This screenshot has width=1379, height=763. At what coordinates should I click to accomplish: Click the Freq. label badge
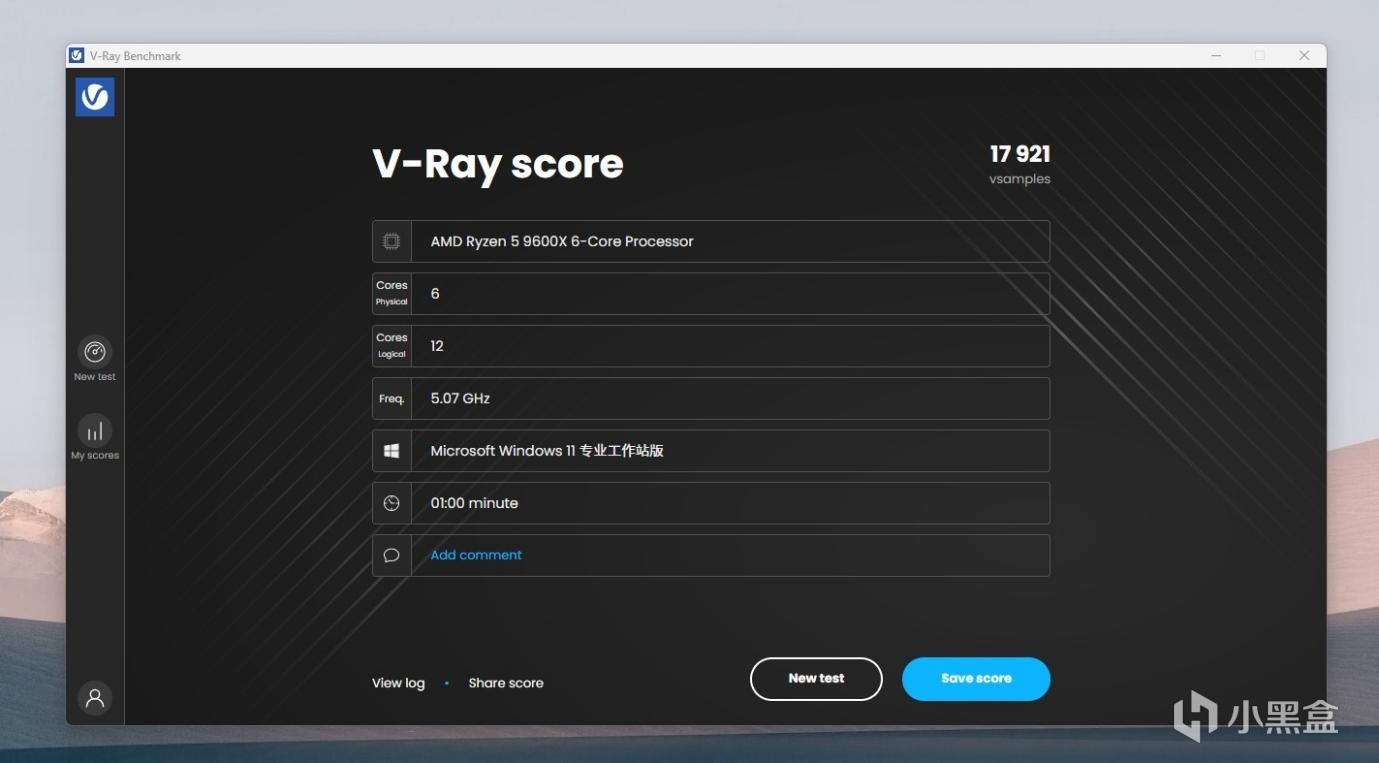[x=392, y=398]
